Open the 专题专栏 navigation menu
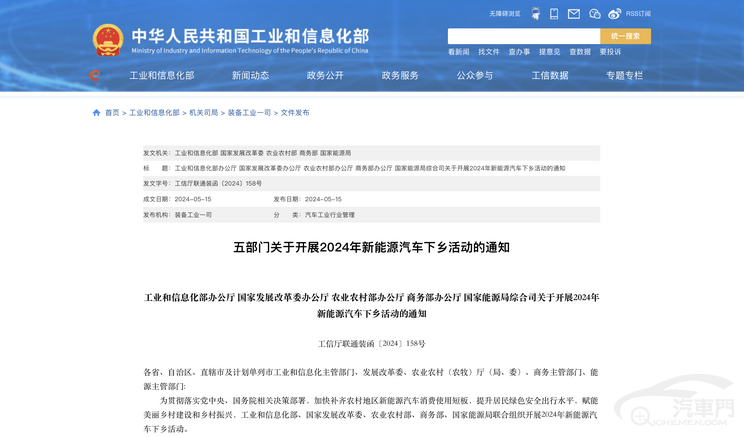This screenshot has width=744, height=437. point(624,75)
